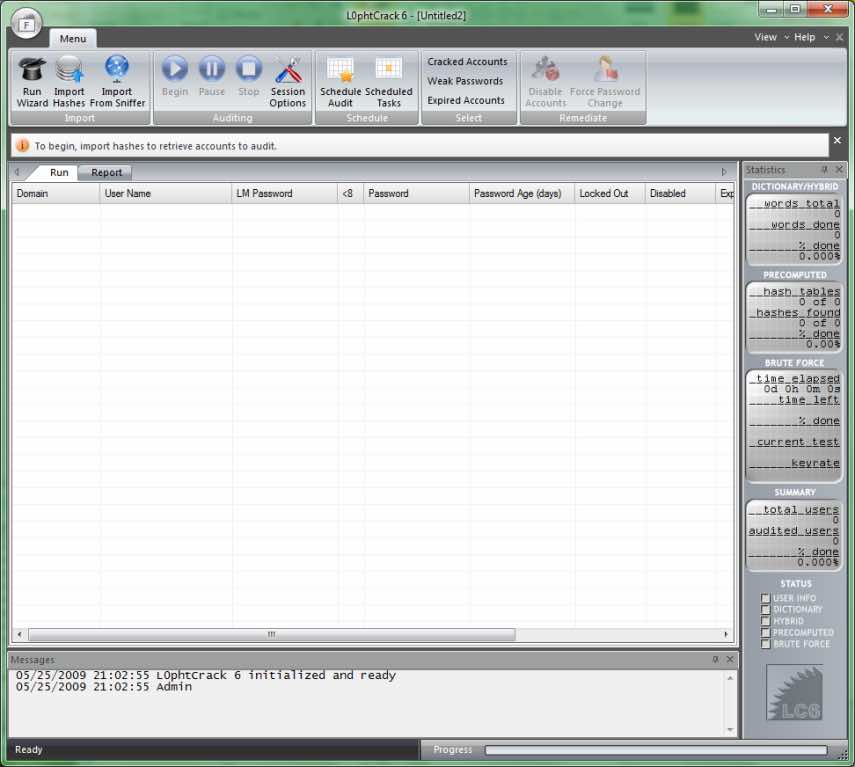Enable the DICTIONARY status checkbox

[x=766, y=609]
